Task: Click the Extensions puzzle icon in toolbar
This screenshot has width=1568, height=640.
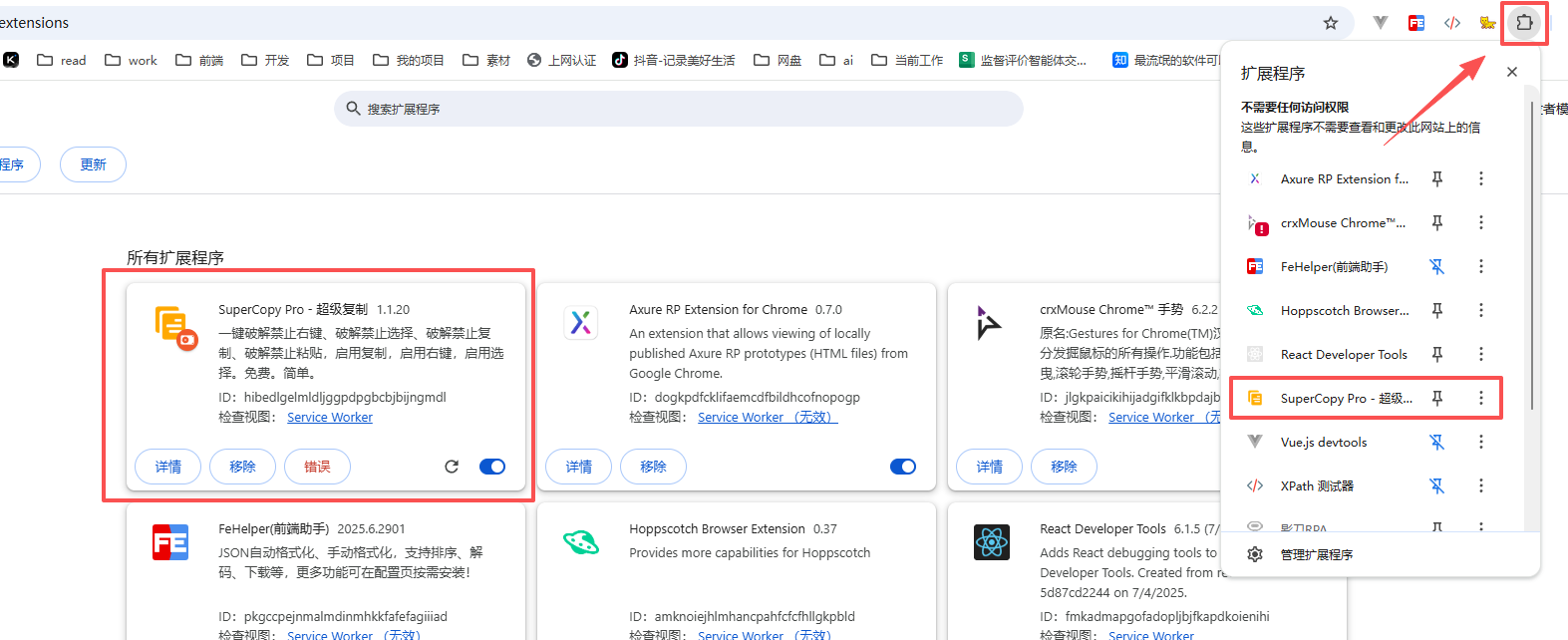Action: 1523,23
